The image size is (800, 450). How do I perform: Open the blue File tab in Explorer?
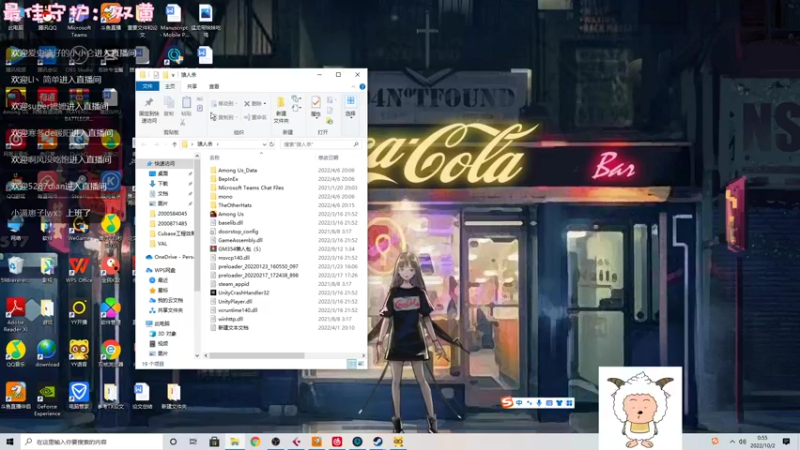click(147, 86)
